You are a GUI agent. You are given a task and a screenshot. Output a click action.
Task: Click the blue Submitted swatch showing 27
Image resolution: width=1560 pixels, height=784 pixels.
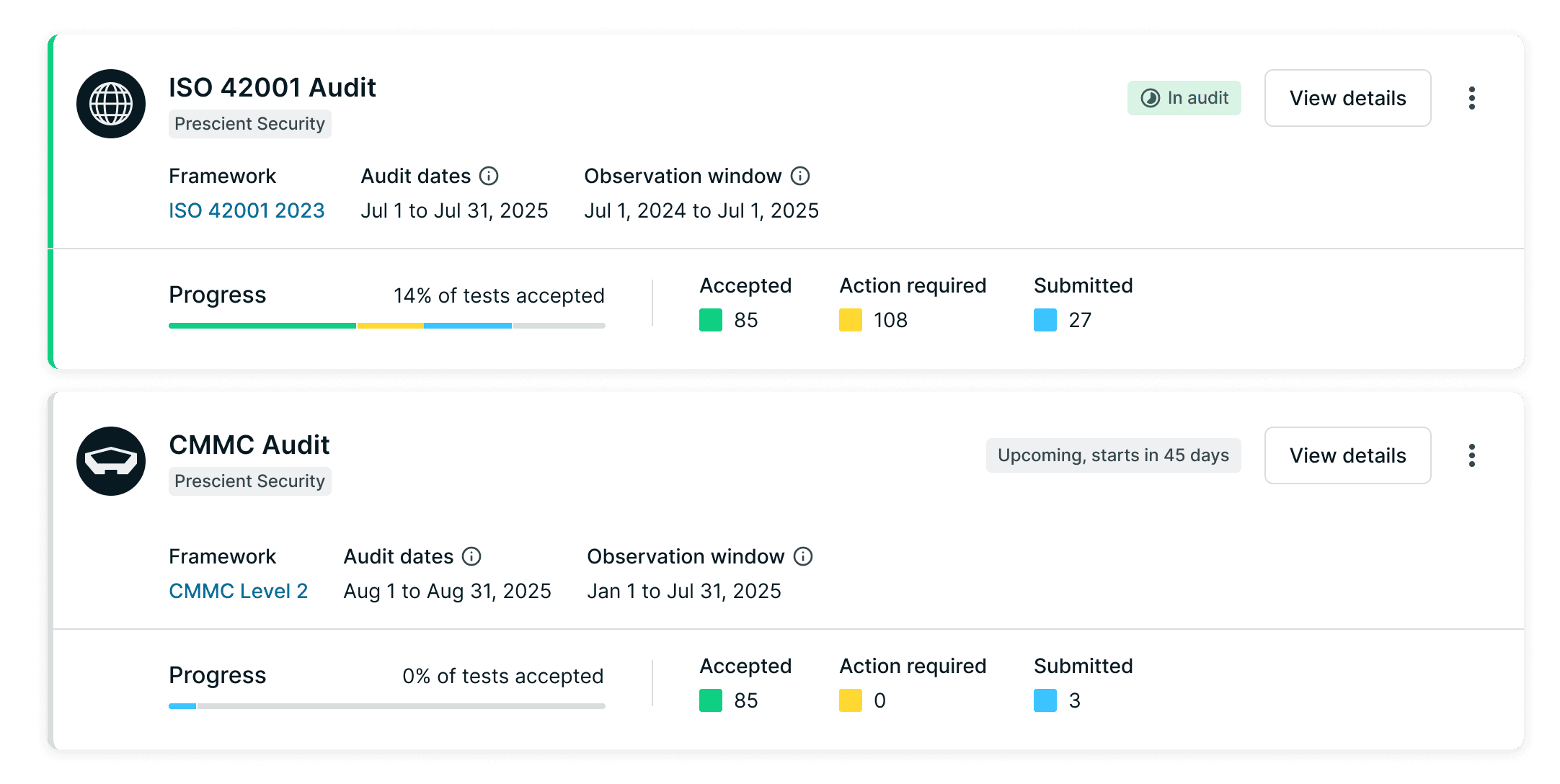[x=1045, y=320]
